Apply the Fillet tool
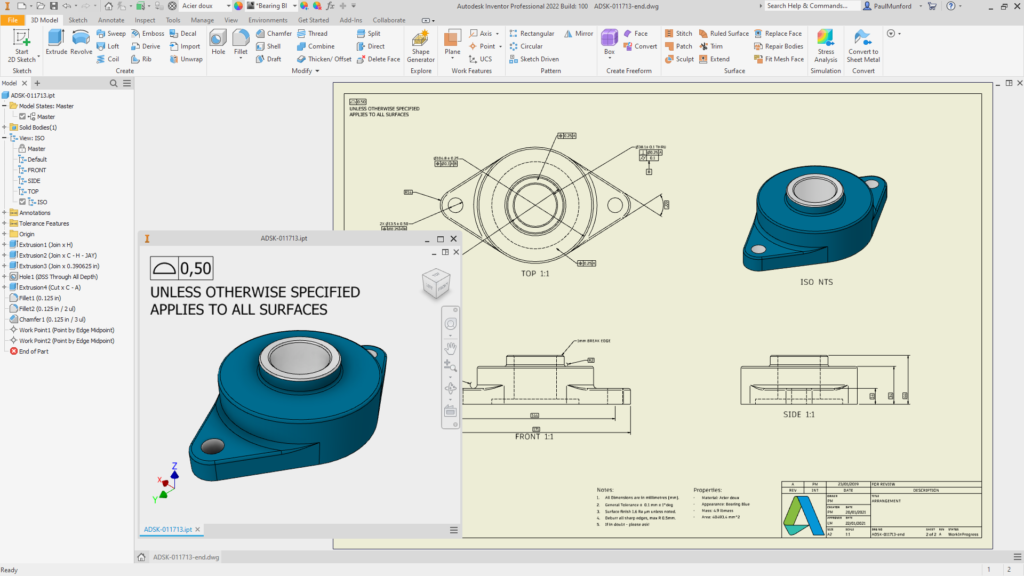This screenshot has height=576, width=1024. (240, 42)
